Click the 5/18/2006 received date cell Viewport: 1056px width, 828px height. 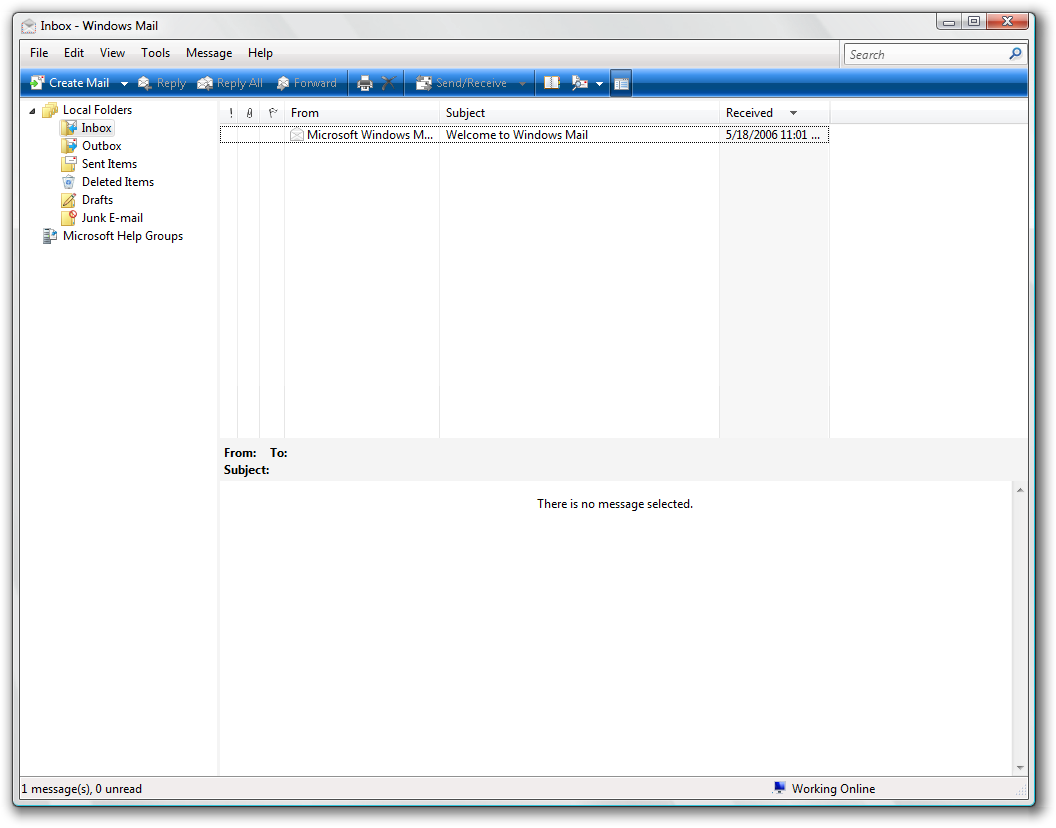(772, 135)
